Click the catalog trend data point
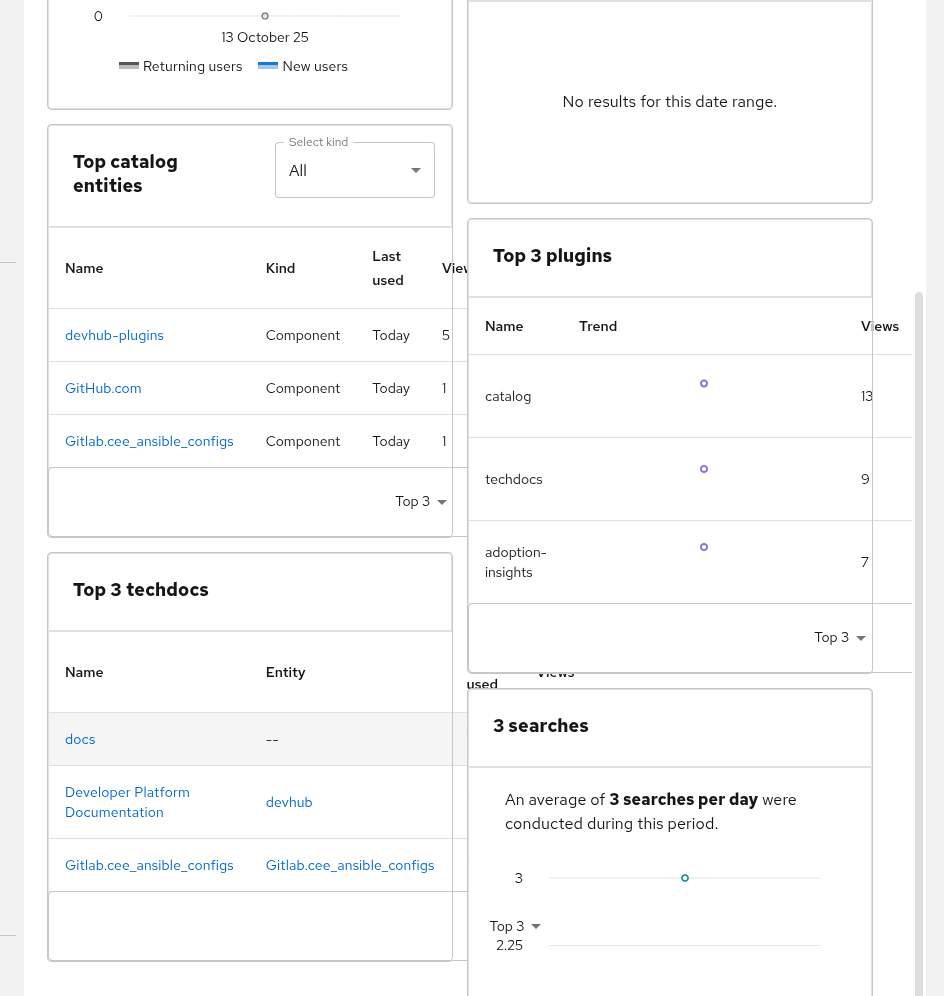The width and height of the screenshot is (944, 996). (704, 384)
